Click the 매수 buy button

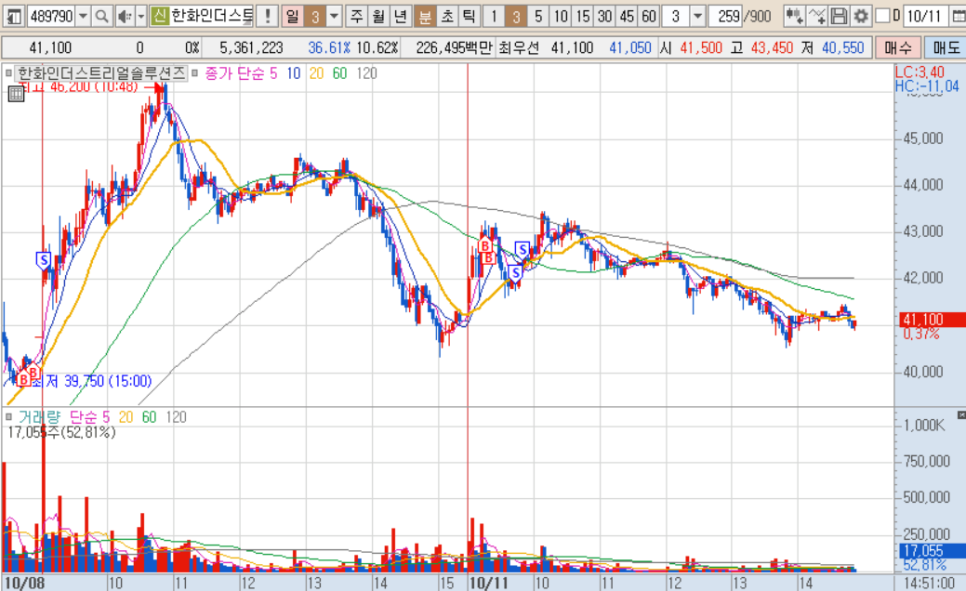click(x=898, y=47)
